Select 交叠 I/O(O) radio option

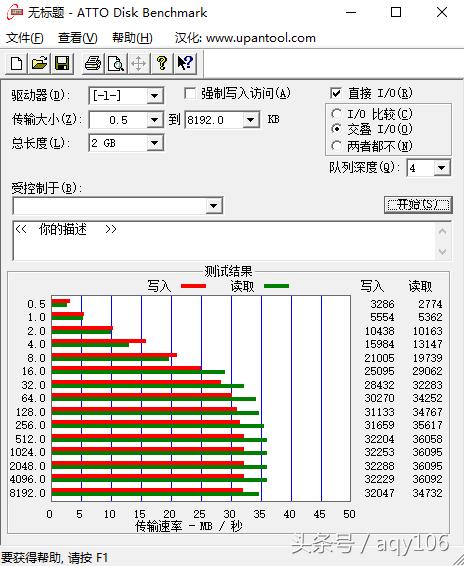(336, 129)
